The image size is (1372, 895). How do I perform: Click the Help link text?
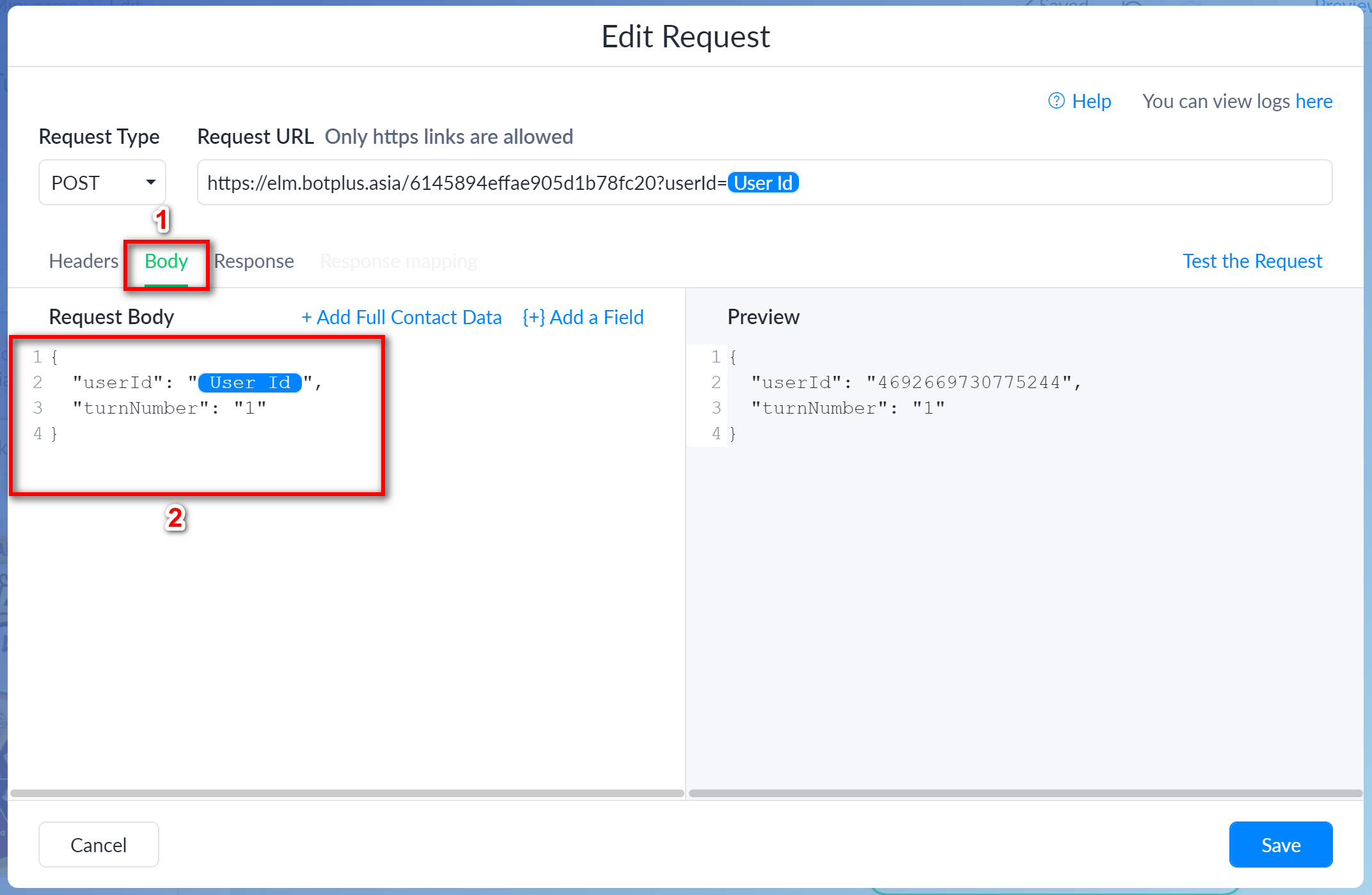coord(1091,101)
